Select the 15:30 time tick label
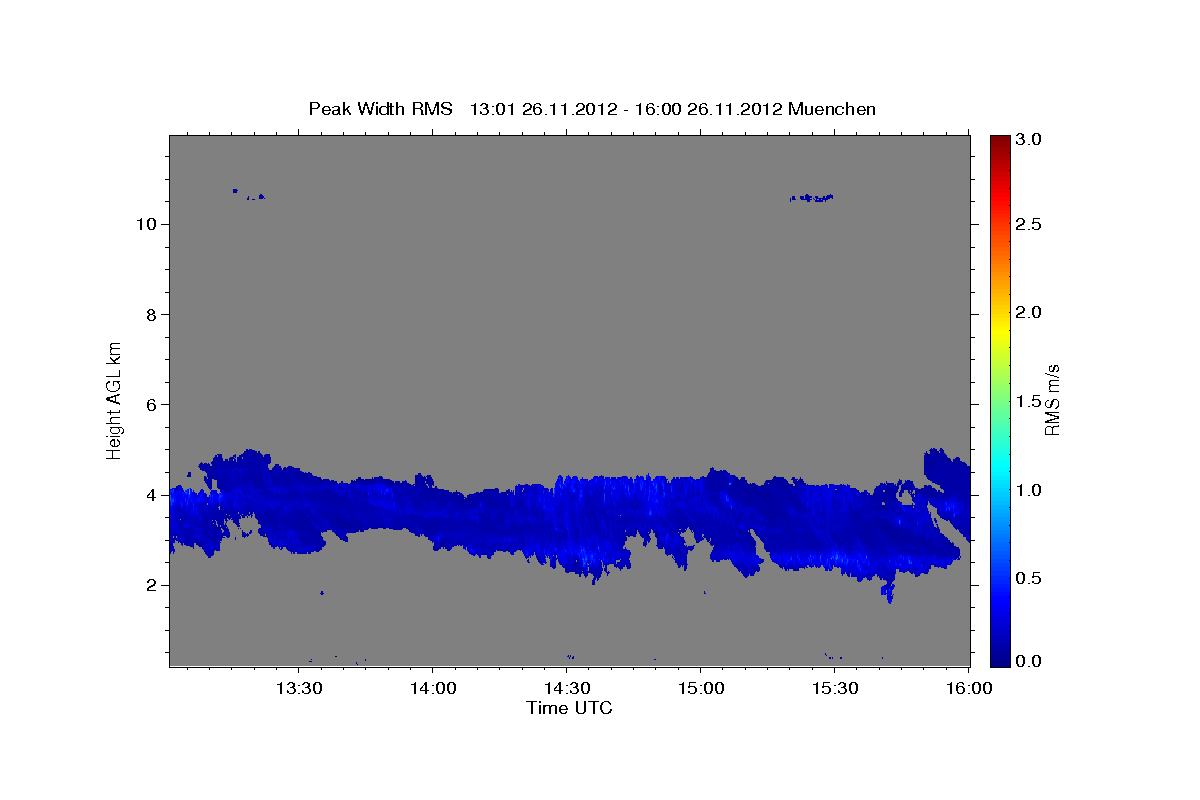Viewport: 1200px width, 800px height. tap(834, 688)
